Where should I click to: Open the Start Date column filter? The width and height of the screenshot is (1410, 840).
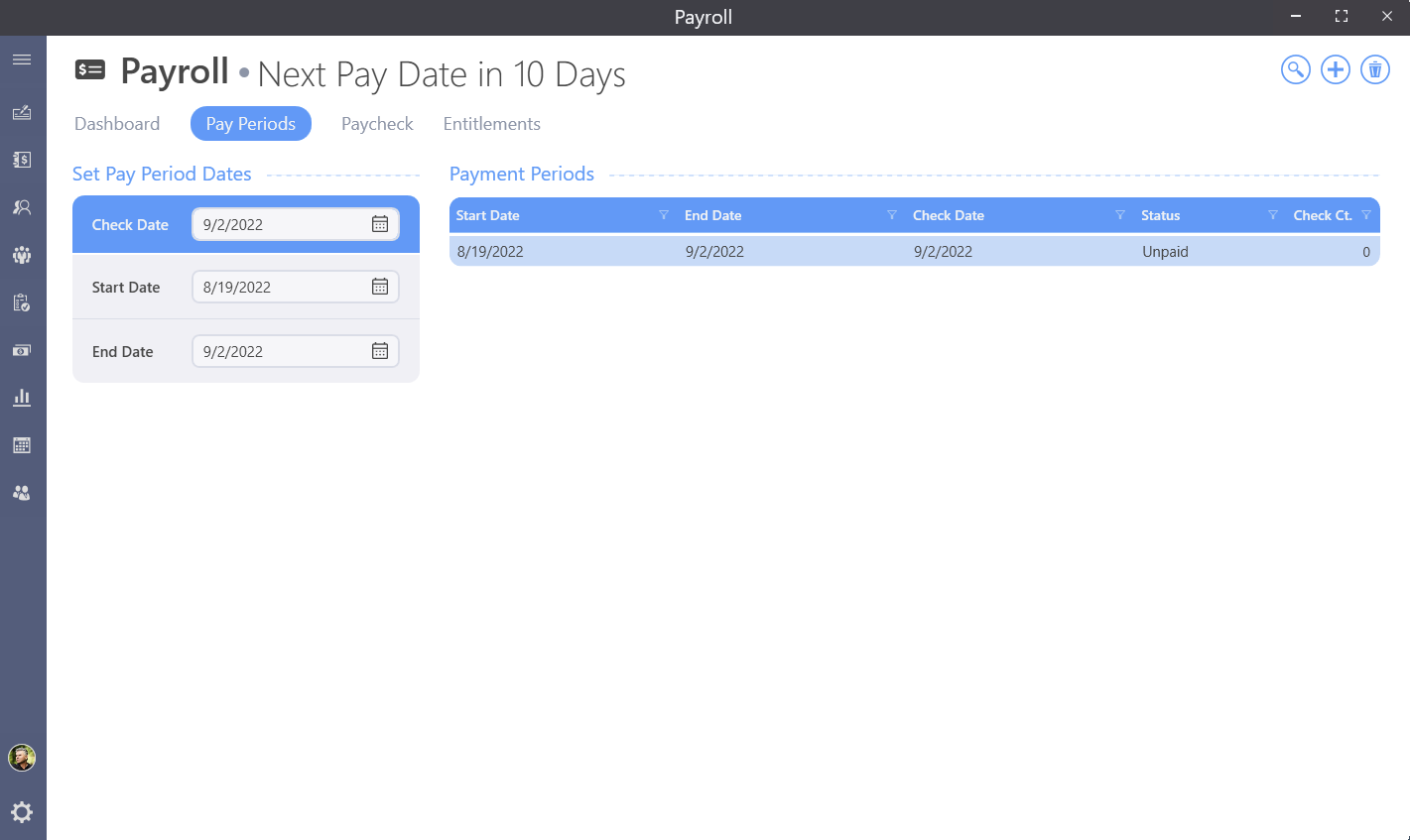click(664, 215)
